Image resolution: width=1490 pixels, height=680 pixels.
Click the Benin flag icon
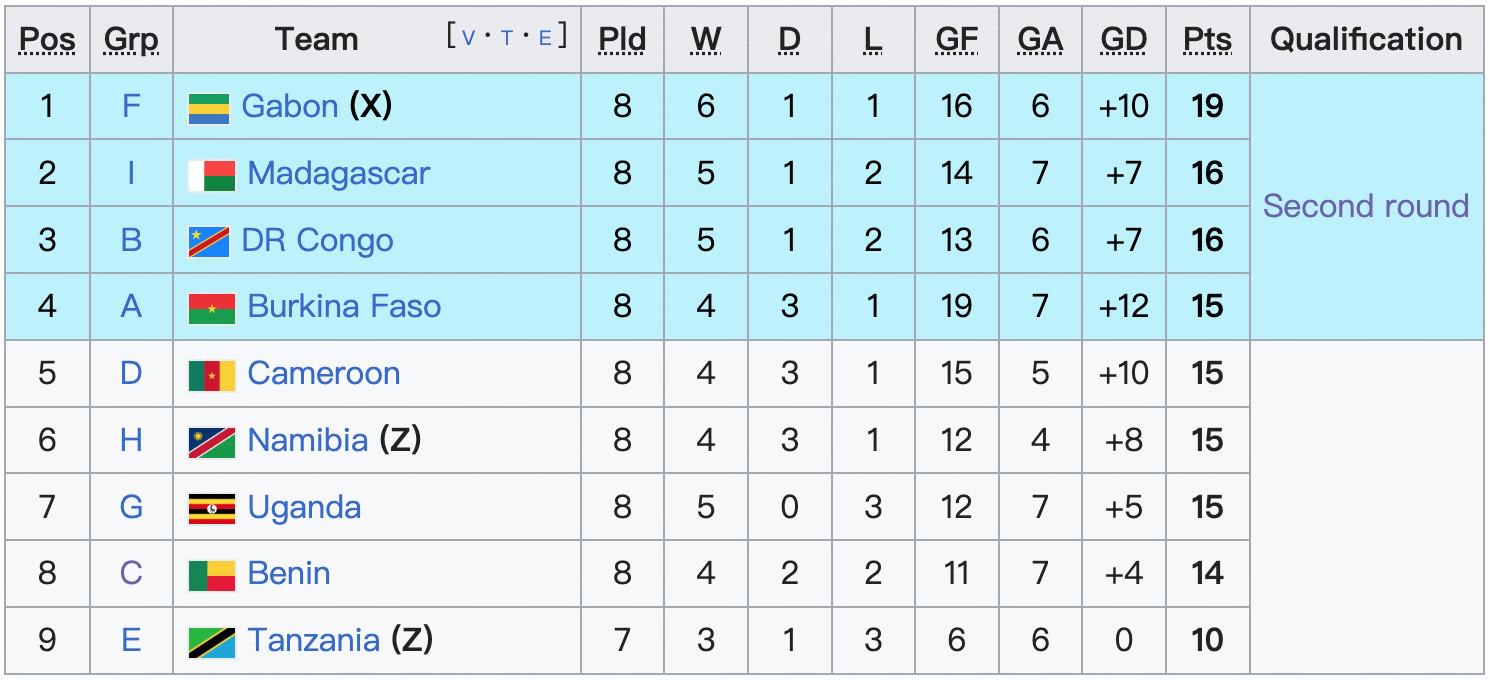[x=212, y=575]
